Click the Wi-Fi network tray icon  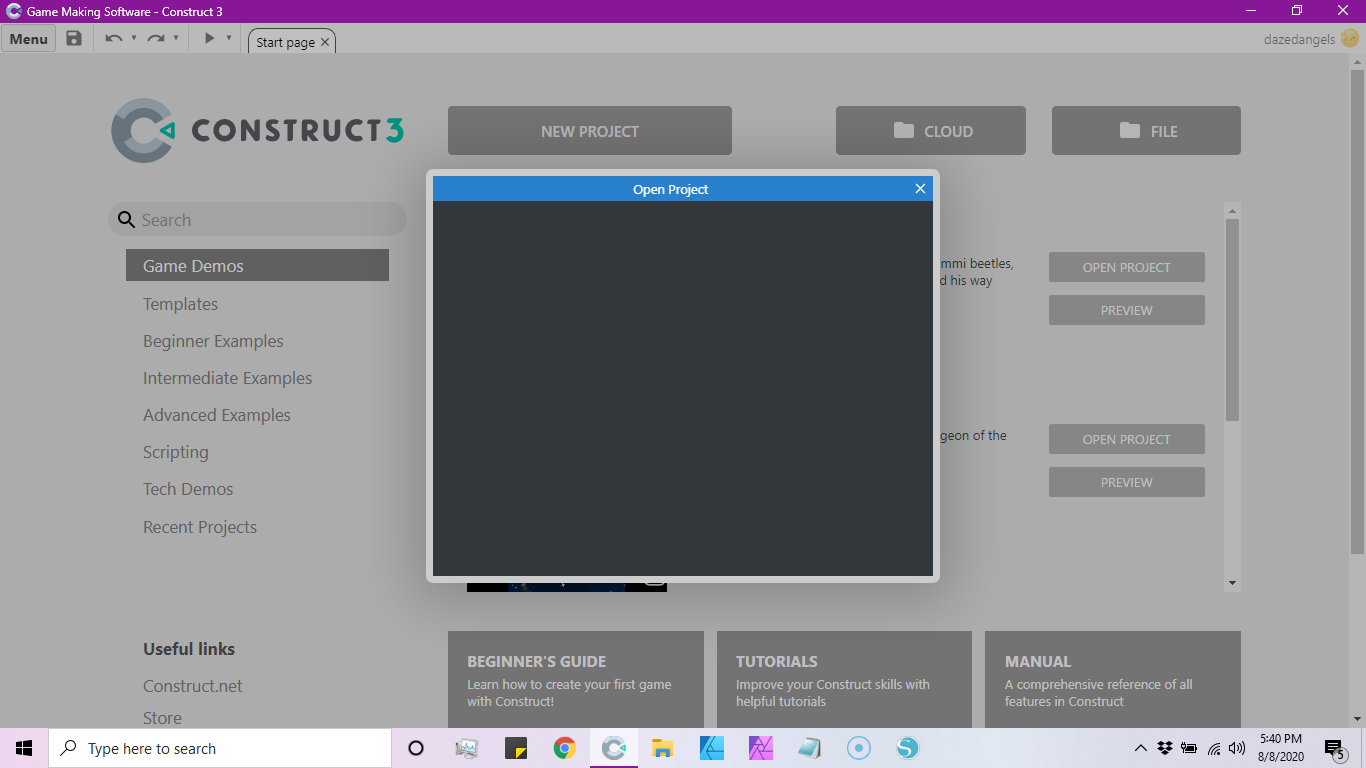point(1214,748)
